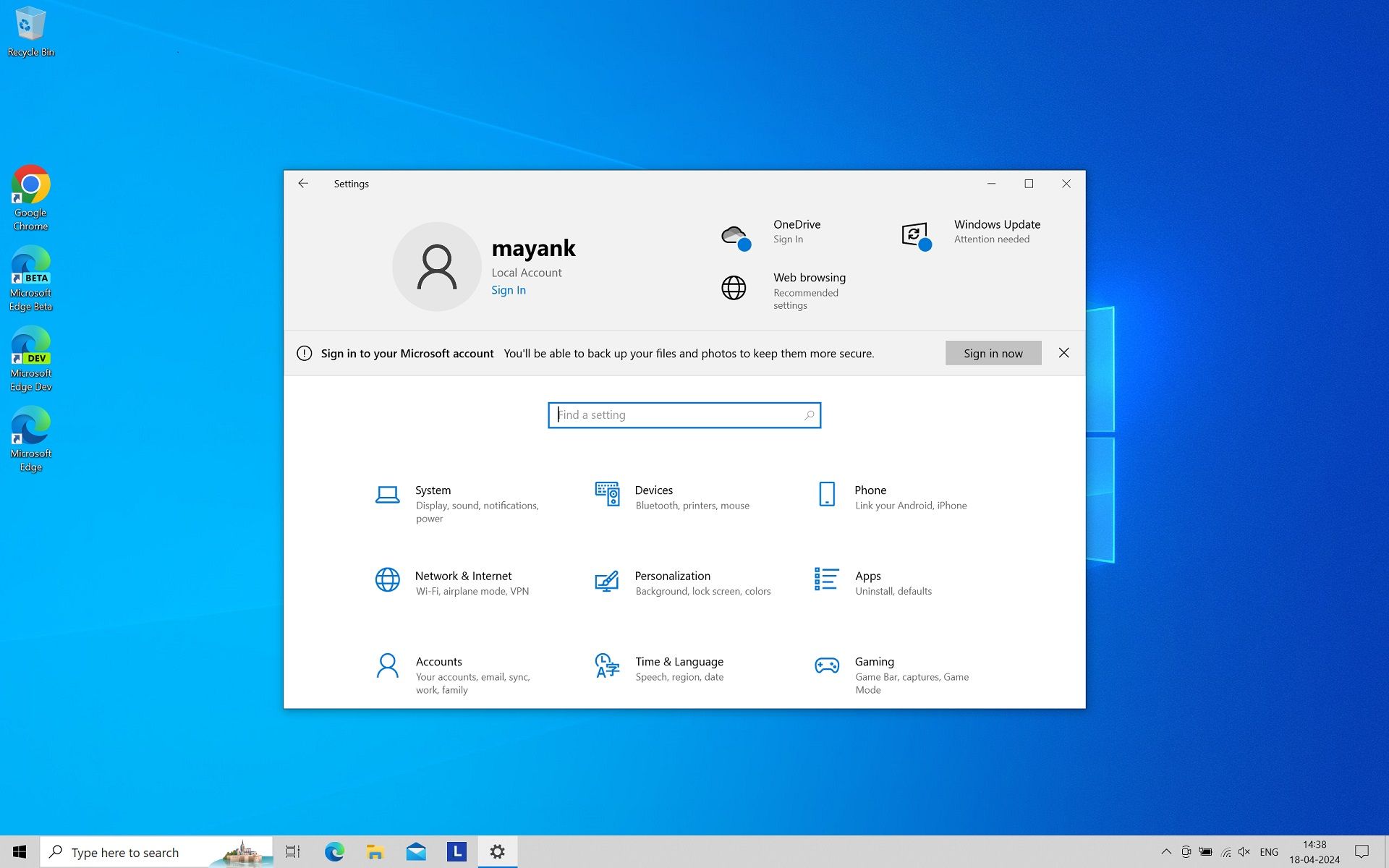The height and width of the screenshot is (868, 1389).
Task: Click the Find a setting search box
Action: (x=684, y=414)
